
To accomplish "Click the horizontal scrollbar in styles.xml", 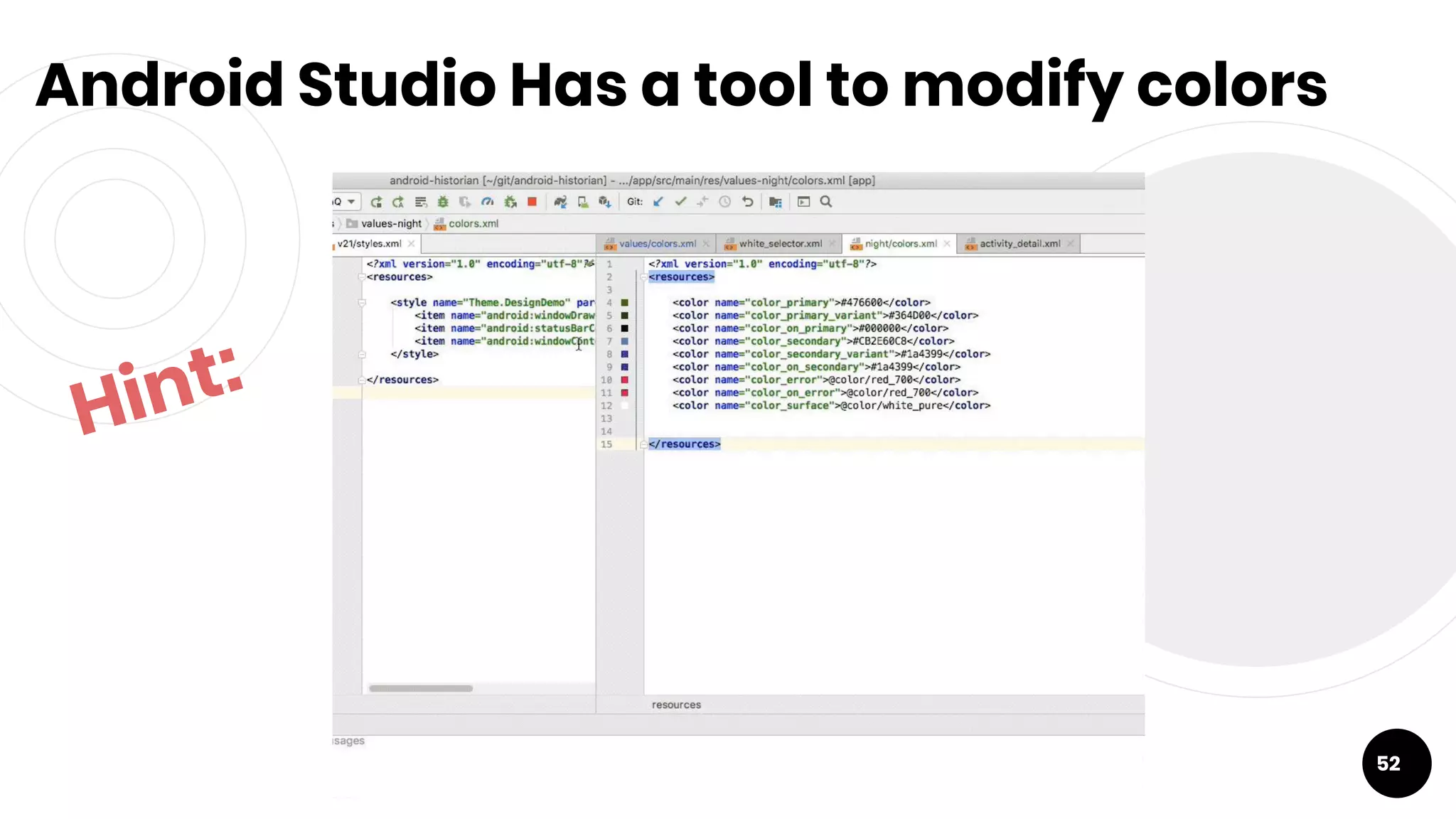I will coord(421,688).
